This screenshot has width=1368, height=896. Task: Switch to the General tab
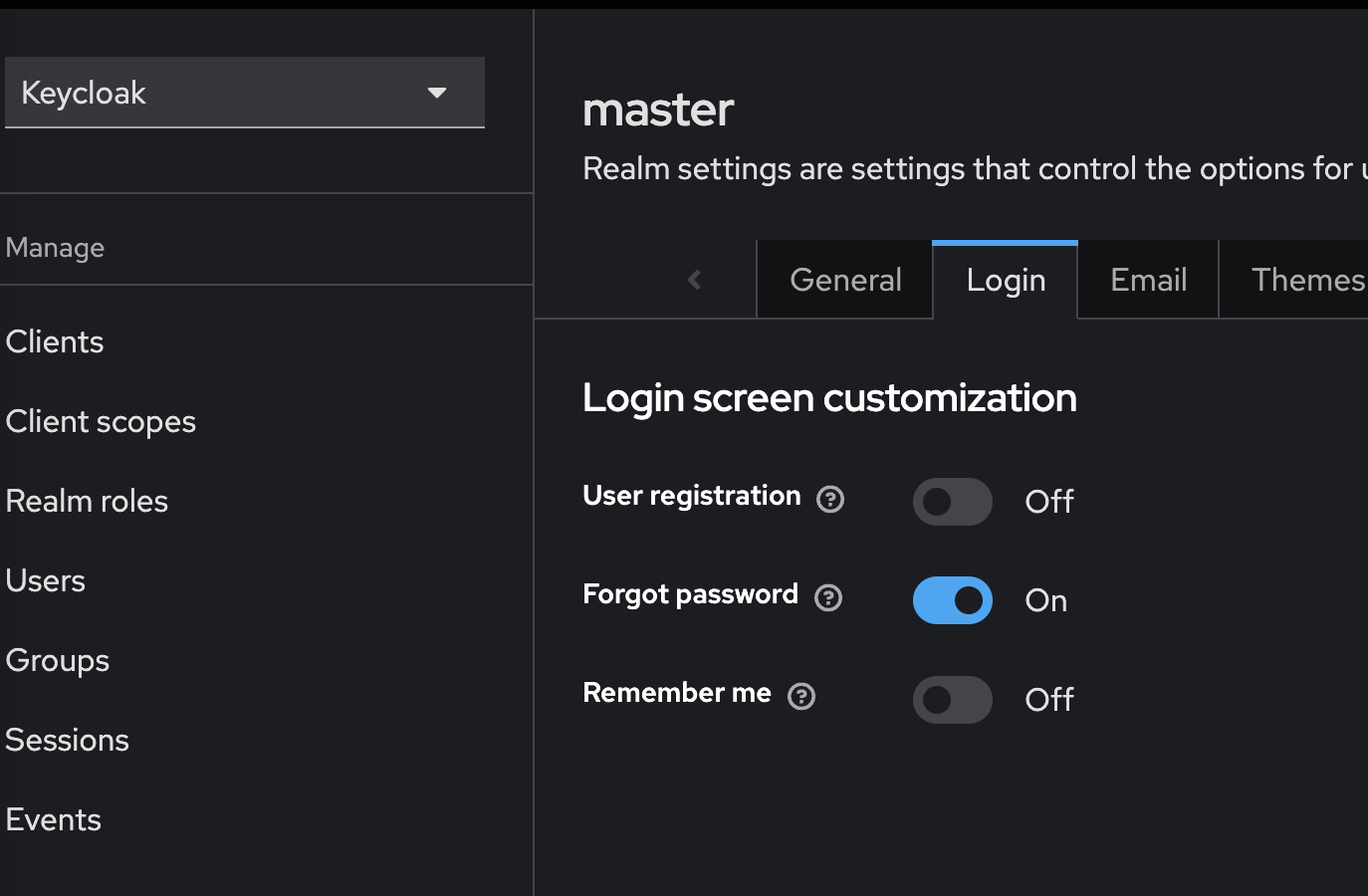click(845, 280)
